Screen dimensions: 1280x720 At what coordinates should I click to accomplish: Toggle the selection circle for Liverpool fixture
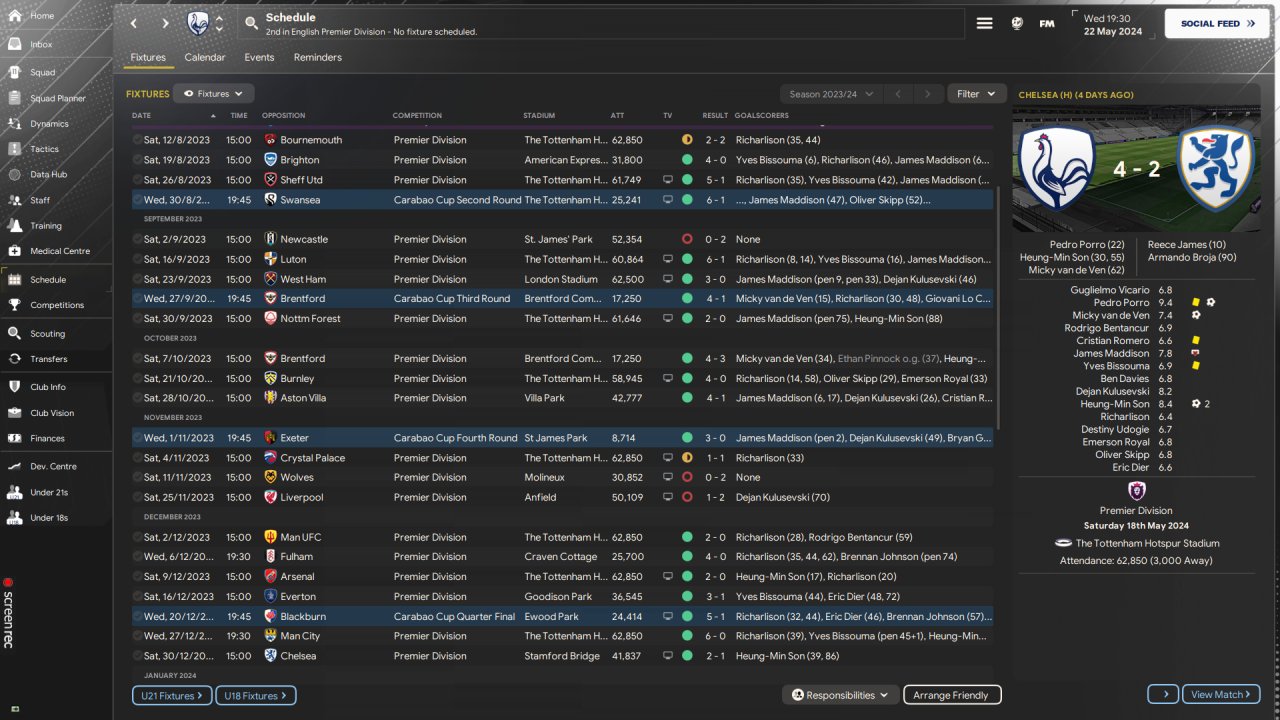(x=138, y=498)
